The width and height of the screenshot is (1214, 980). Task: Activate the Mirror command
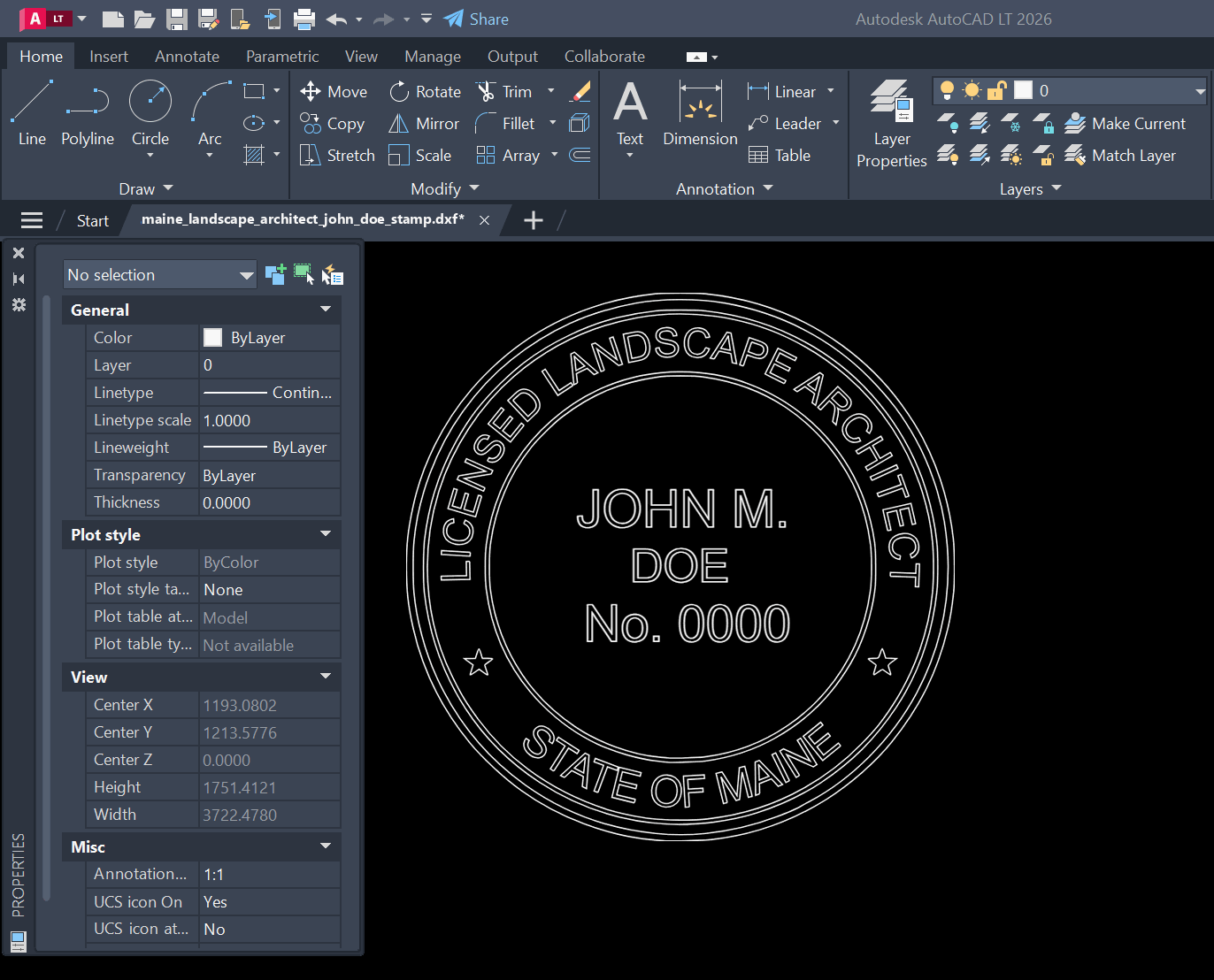click(424, 124)
